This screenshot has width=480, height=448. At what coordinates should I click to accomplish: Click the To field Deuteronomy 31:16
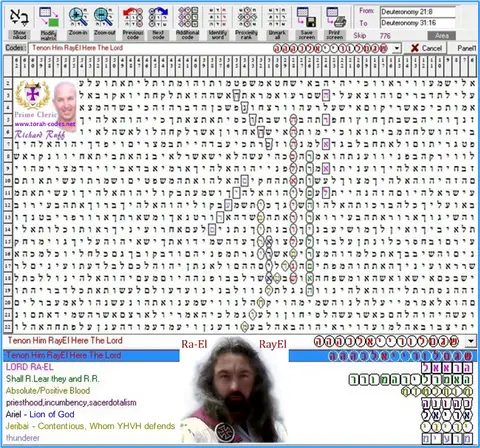point(418,23)
